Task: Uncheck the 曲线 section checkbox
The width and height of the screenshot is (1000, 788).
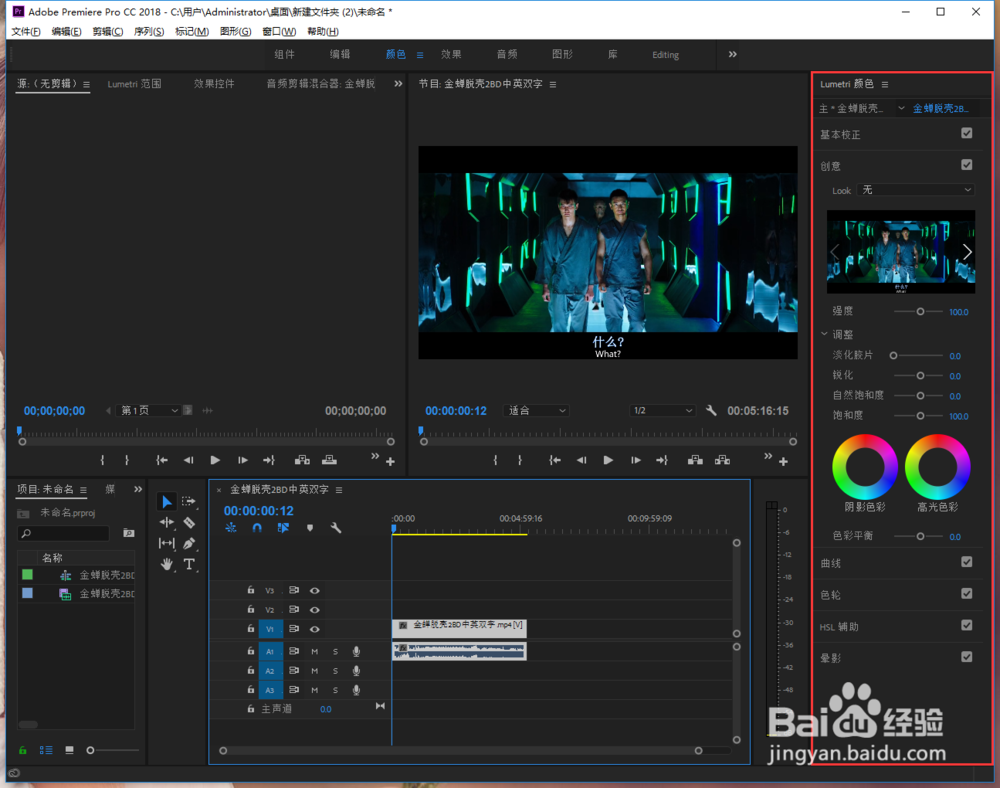Action: 967,562
